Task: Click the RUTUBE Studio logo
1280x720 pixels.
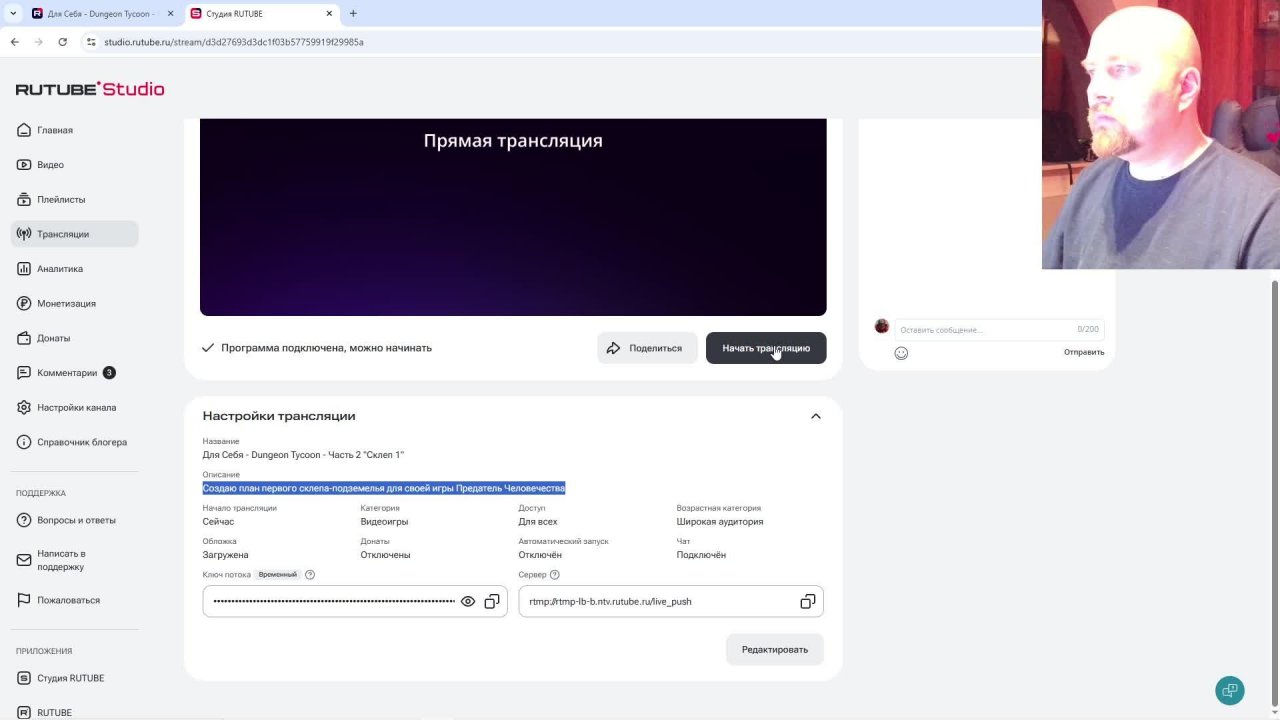Action: 90,89
